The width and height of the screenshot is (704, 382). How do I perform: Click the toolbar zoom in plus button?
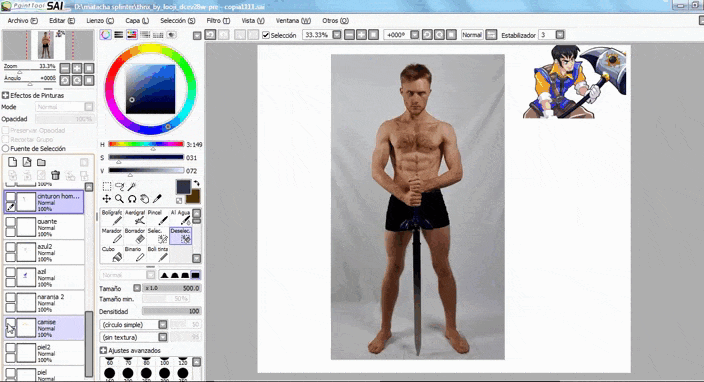tap(361, 35)
